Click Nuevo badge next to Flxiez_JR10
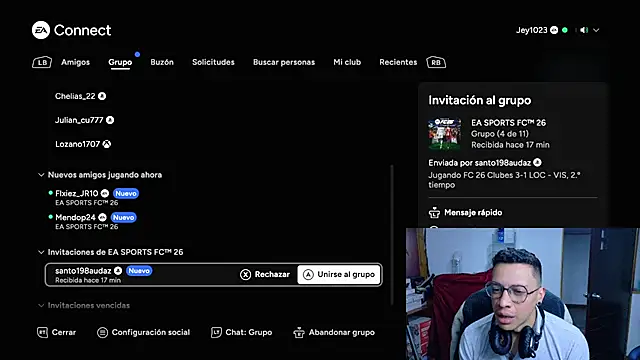The image size is (640, 360). click(x=126, y=193)
